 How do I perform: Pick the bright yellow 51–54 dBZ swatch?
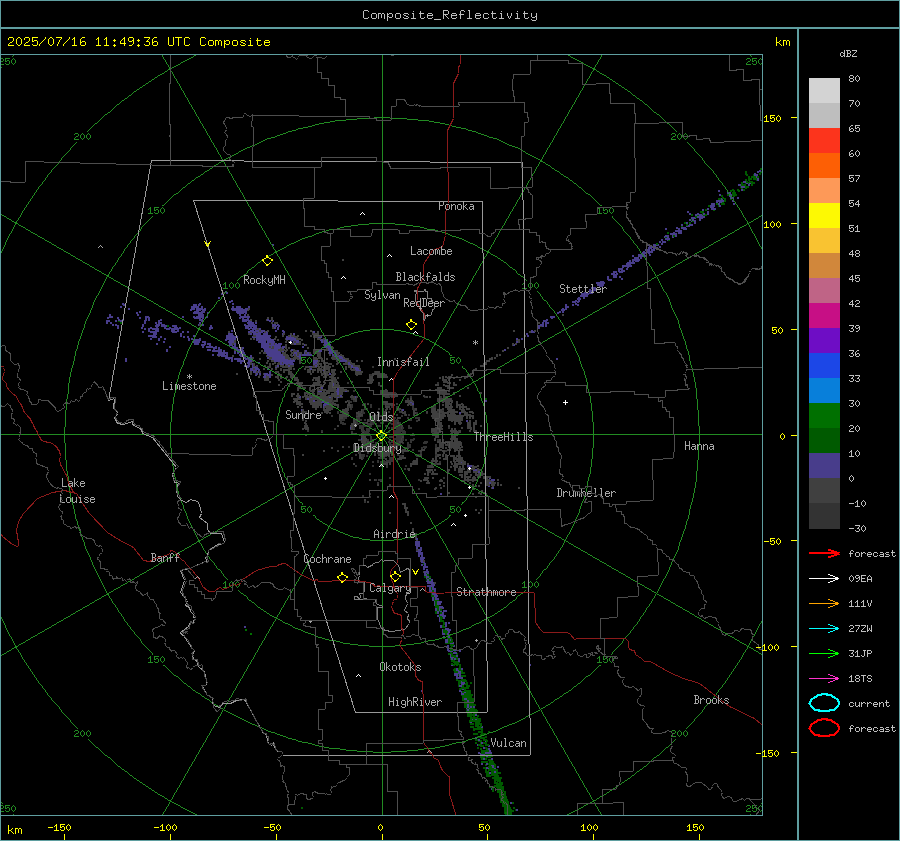click(x=824, y=216)
